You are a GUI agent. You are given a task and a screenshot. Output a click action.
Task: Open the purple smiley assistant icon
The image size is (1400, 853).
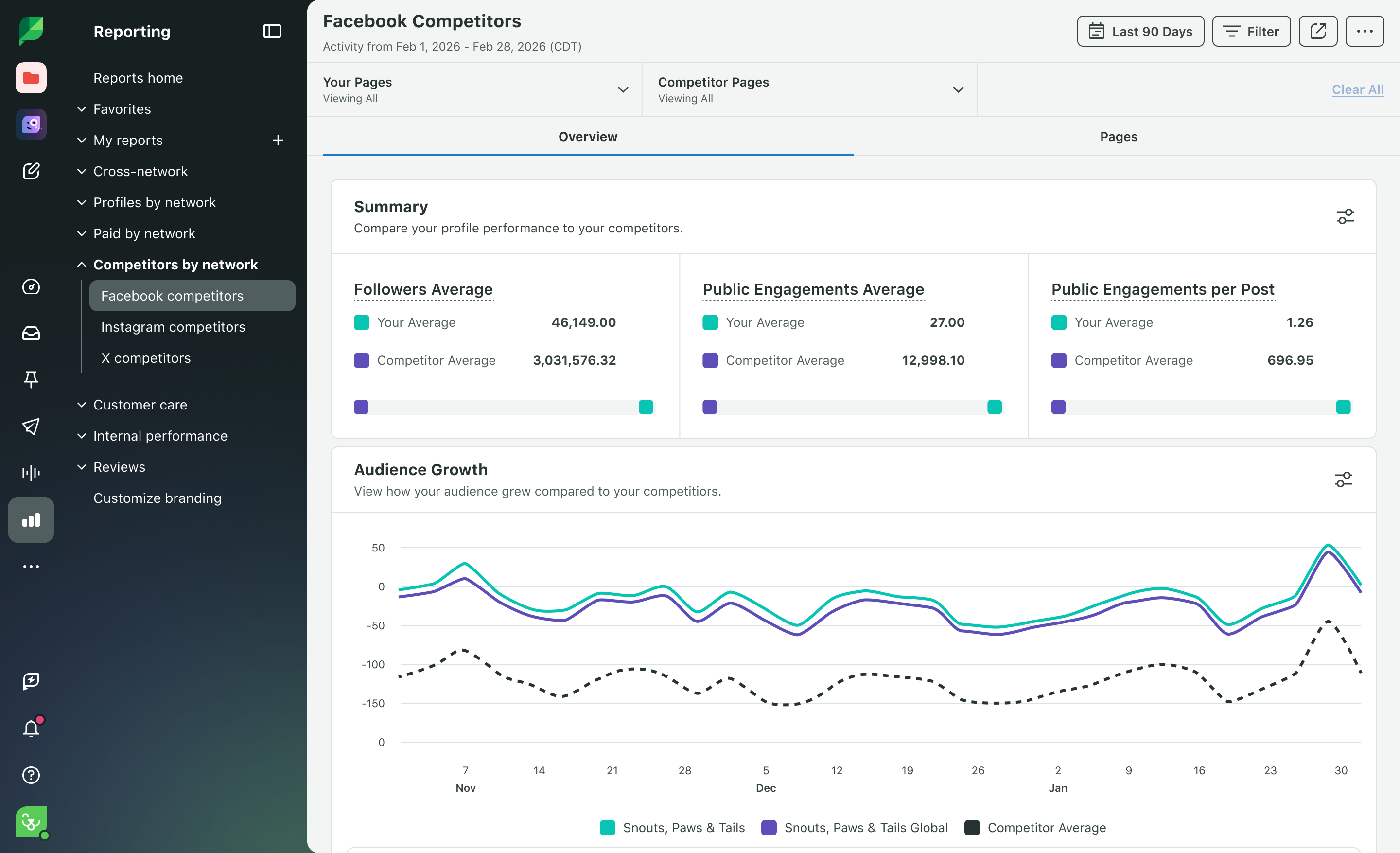(31, 124)
